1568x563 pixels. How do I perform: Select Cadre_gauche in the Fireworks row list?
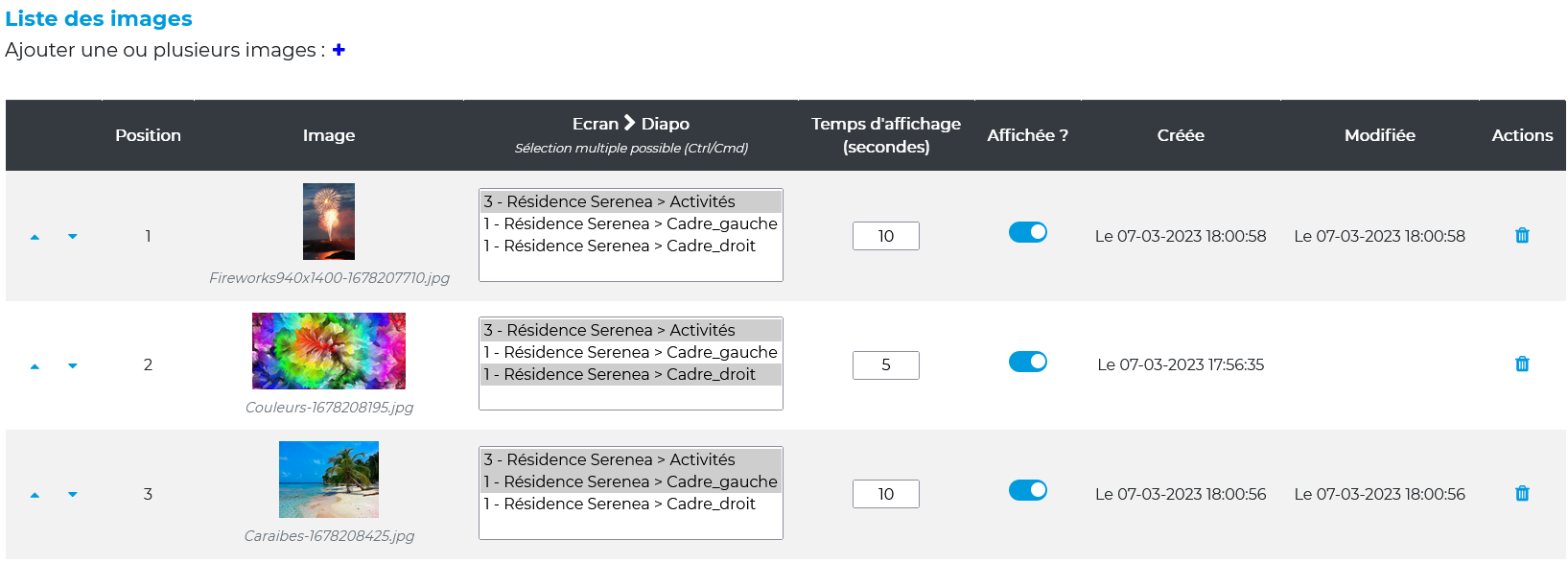pos(630,223)
